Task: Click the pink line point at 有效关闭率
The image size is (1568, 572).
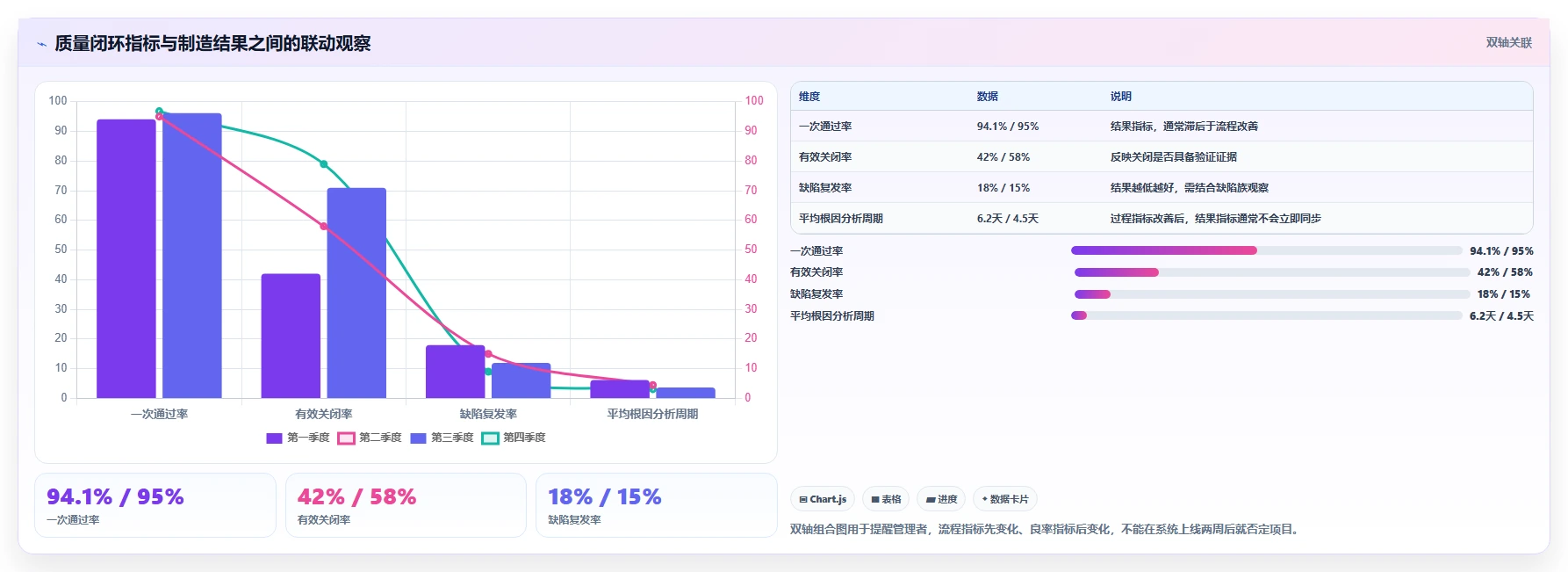Action: 324,227
